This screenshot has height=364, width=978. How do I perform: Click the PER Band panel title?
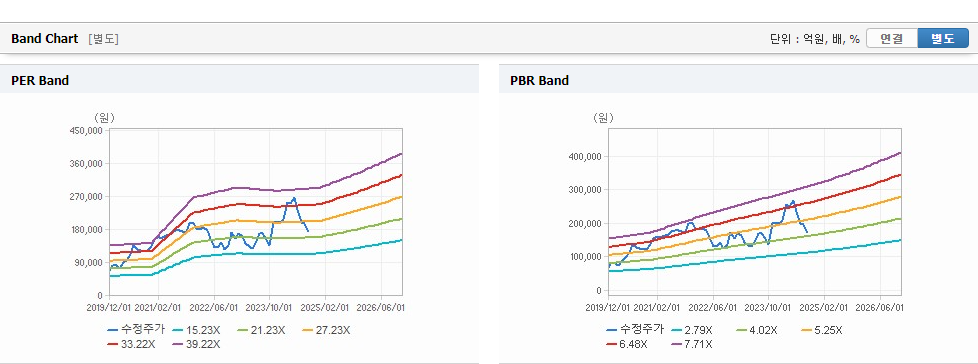[x=40, y=80]
